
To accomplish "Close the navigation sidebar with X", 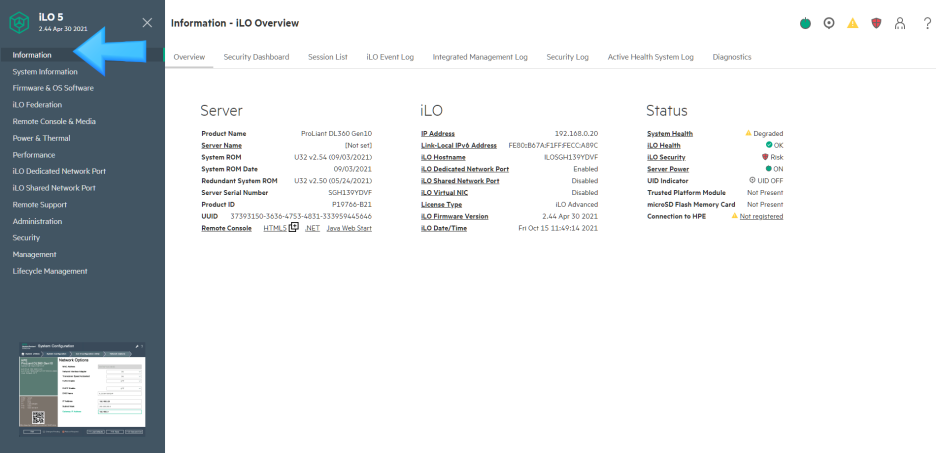I will click(x=147, y=23).
